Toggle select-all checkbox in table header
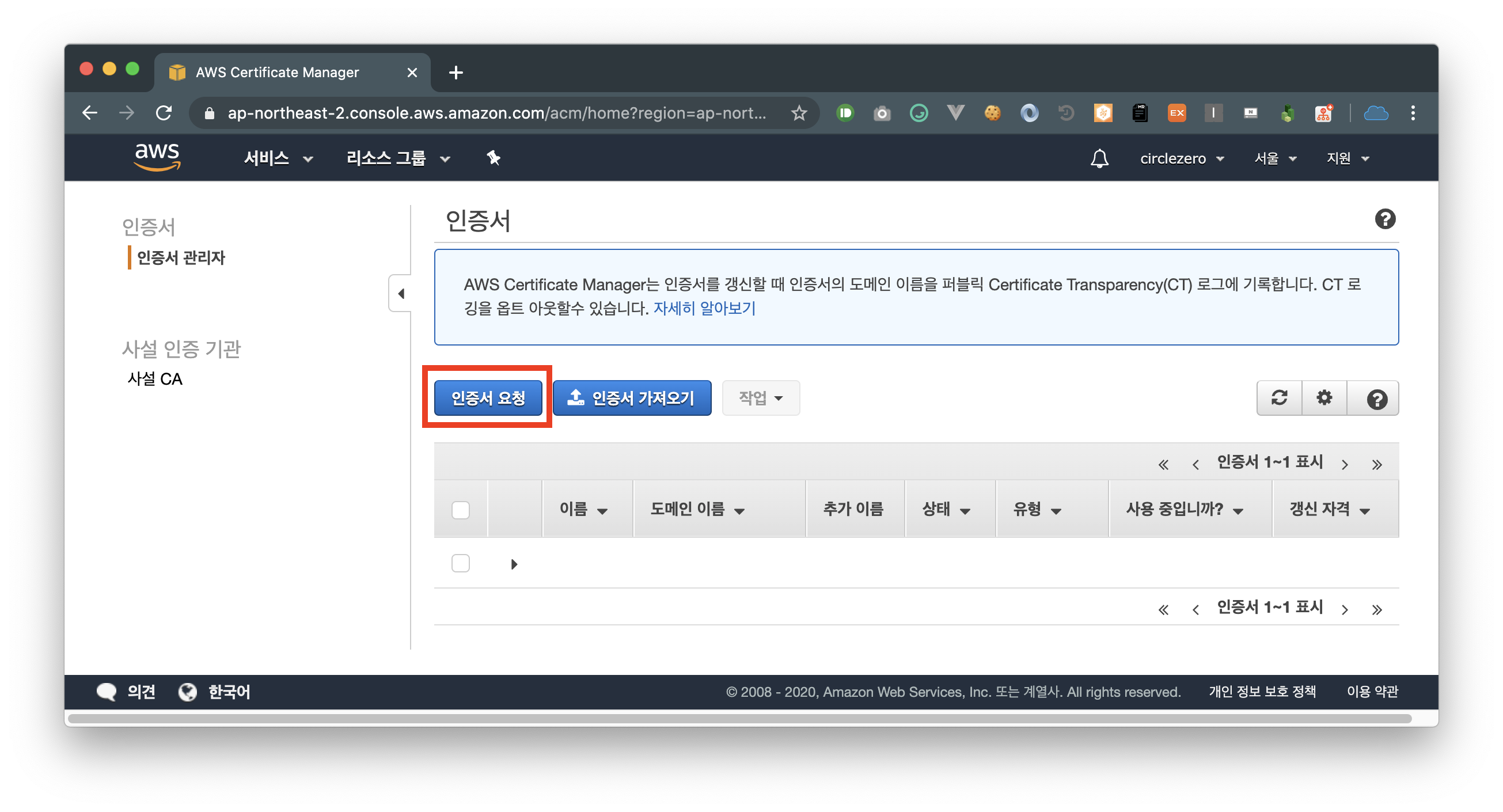 point(460,510)
